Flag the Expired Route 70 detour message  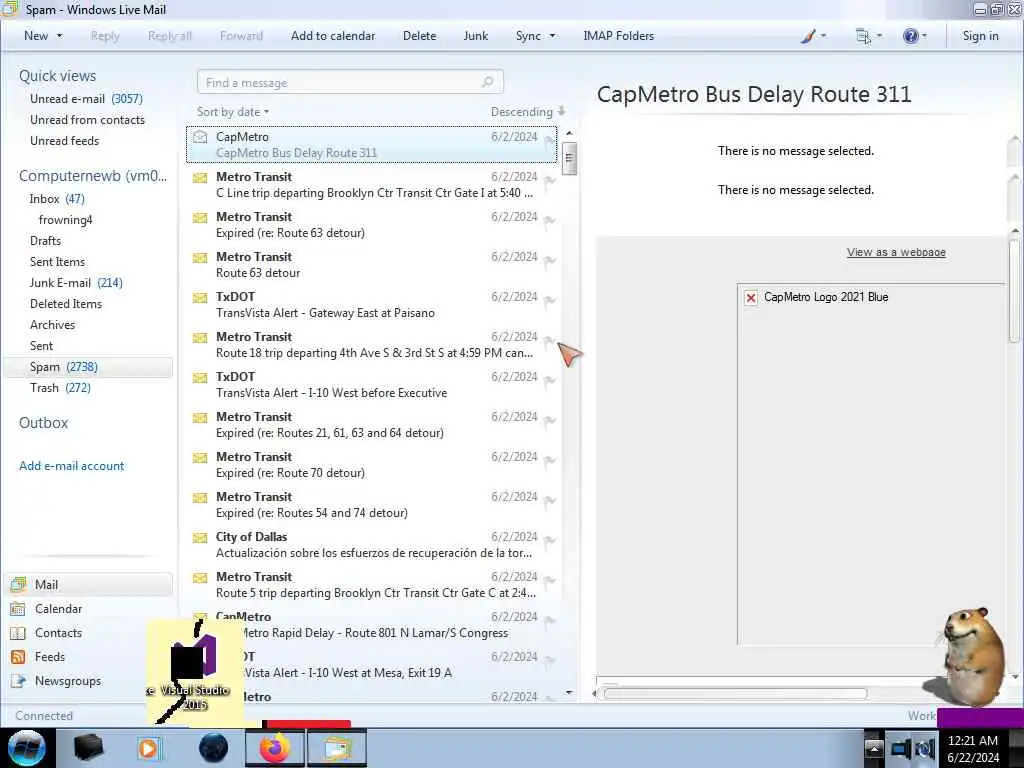[x=550, y=461]
